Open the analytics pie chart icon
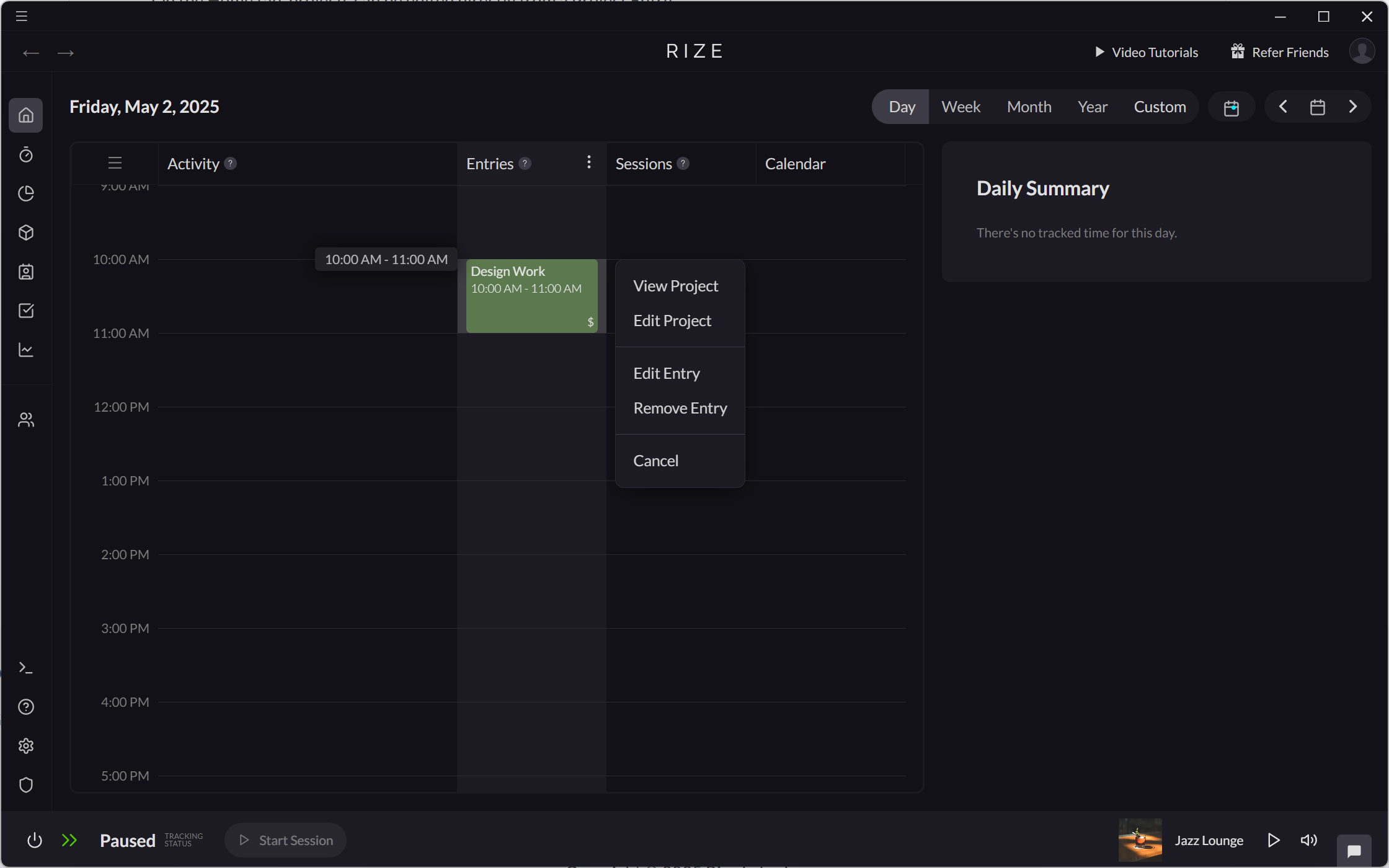 pos(26,193)
